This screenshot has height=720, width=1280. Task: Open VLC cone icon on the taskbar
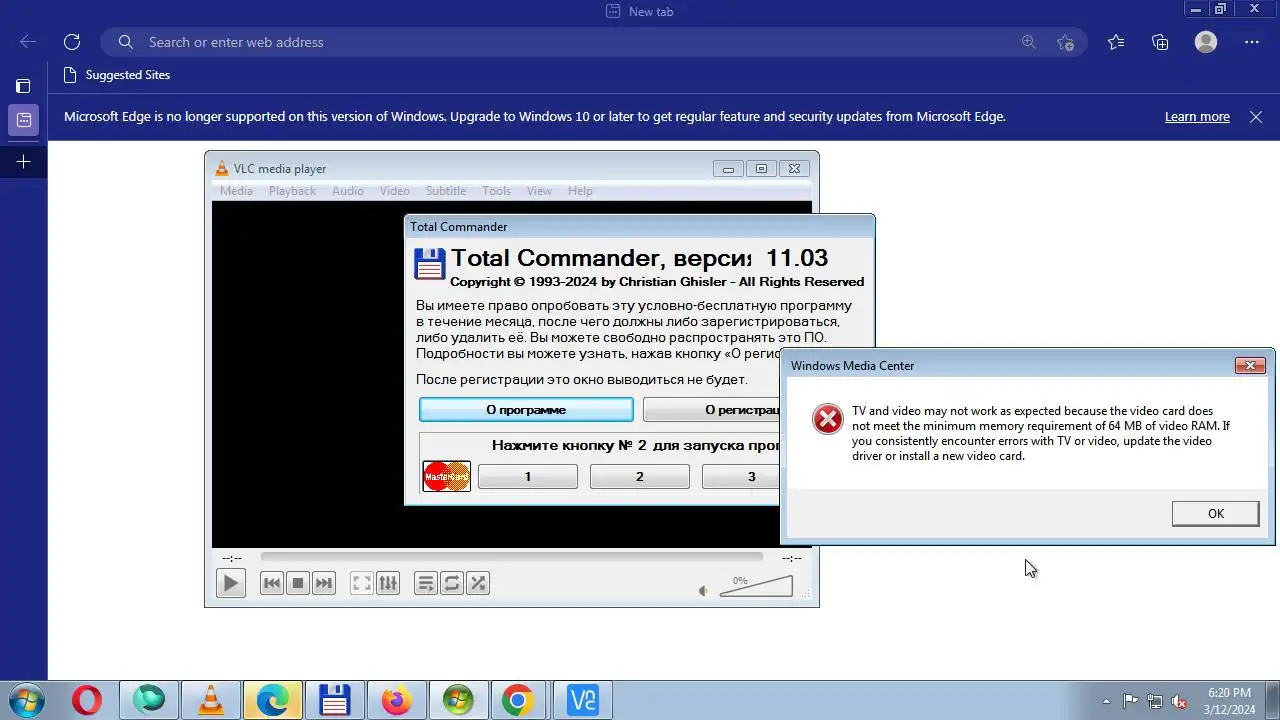pos(210,700)
